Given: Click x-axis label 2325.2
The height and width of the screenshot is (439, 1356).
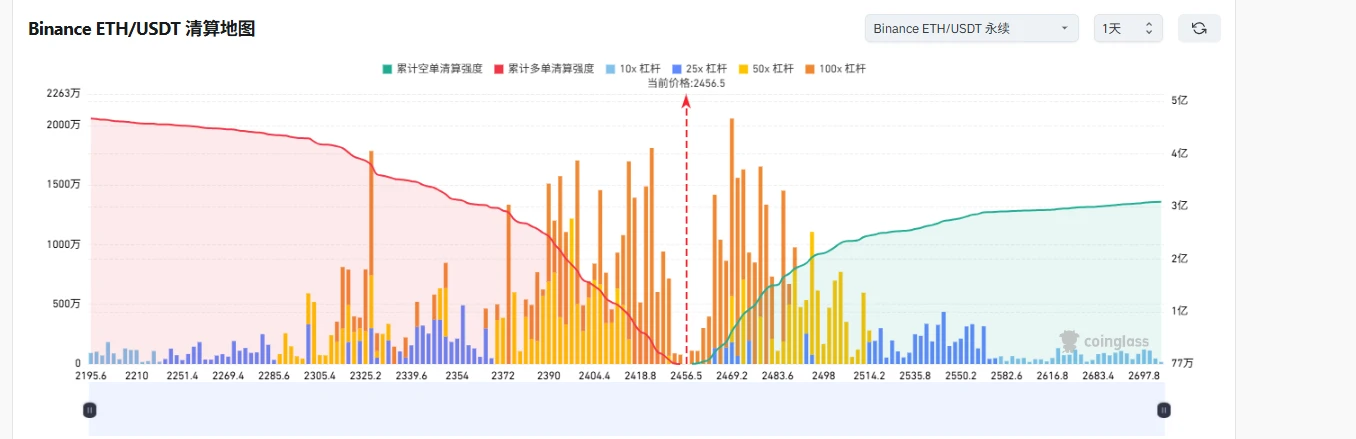Looking at the screenshot, I should (x=366, y=376).
